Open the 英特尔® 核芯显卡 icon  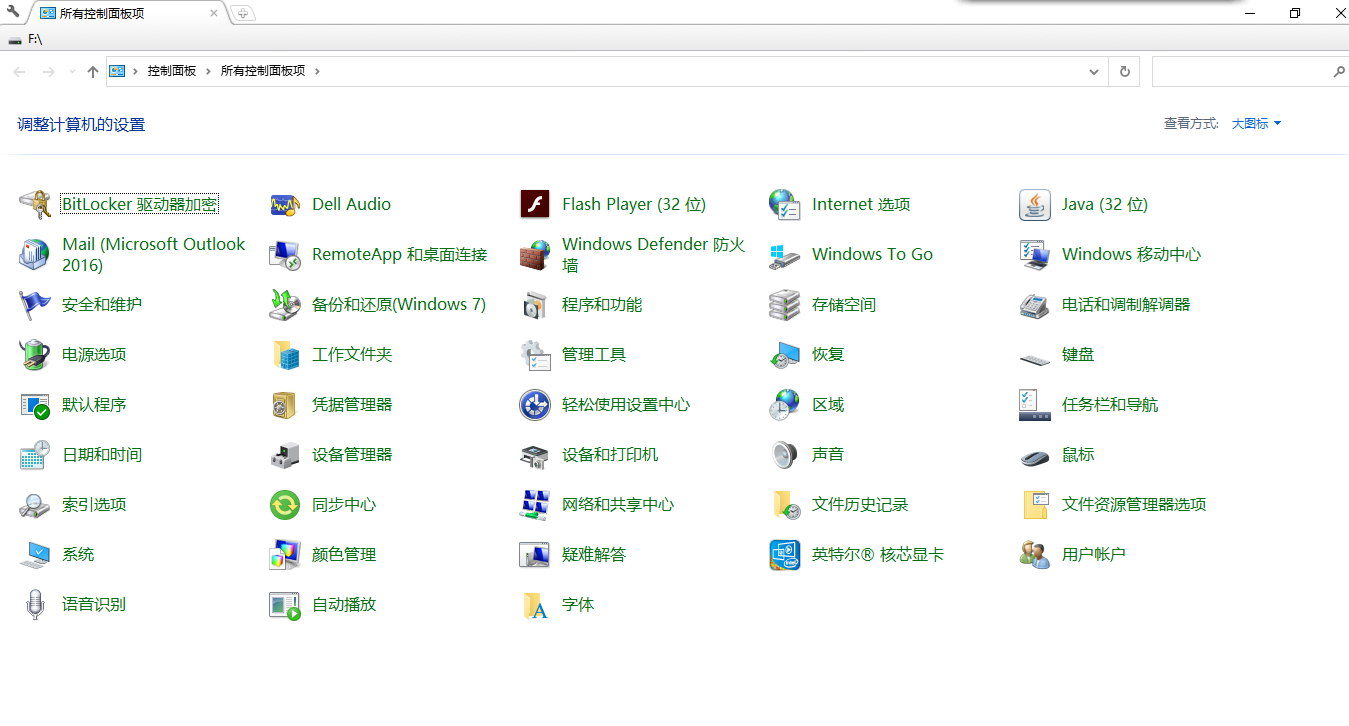tap(785, 555)
